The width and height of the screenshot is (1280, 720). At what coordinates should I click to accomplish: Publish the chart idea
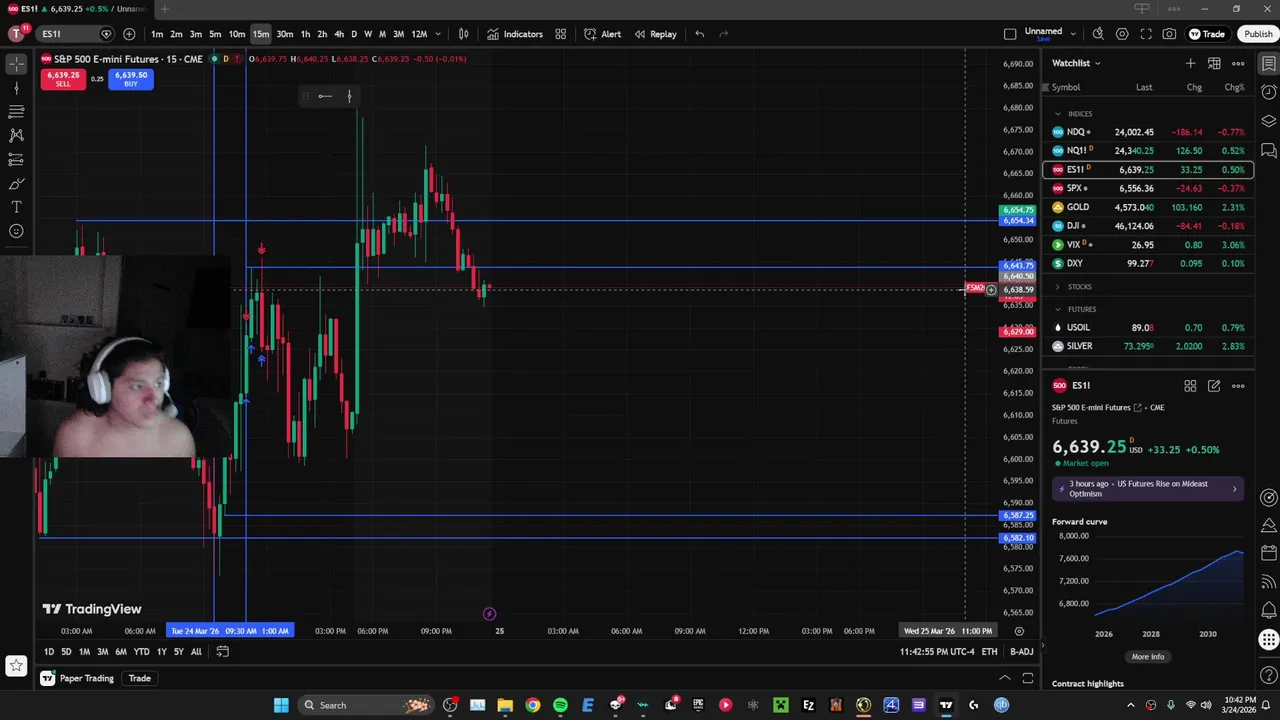click(x=1258, y=34)
